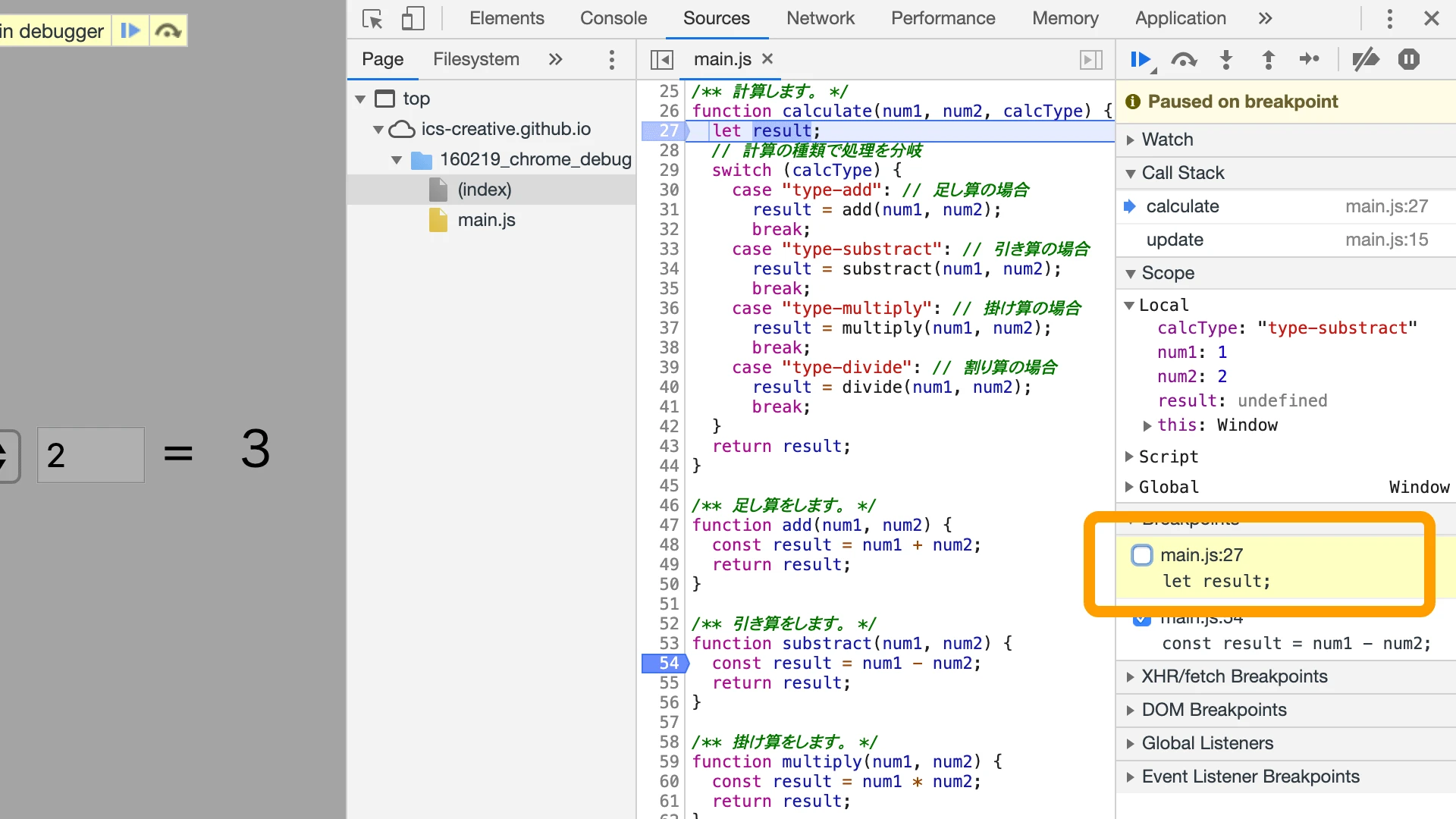
Task: Switch to the Console tab
Action: coord(613,18)
